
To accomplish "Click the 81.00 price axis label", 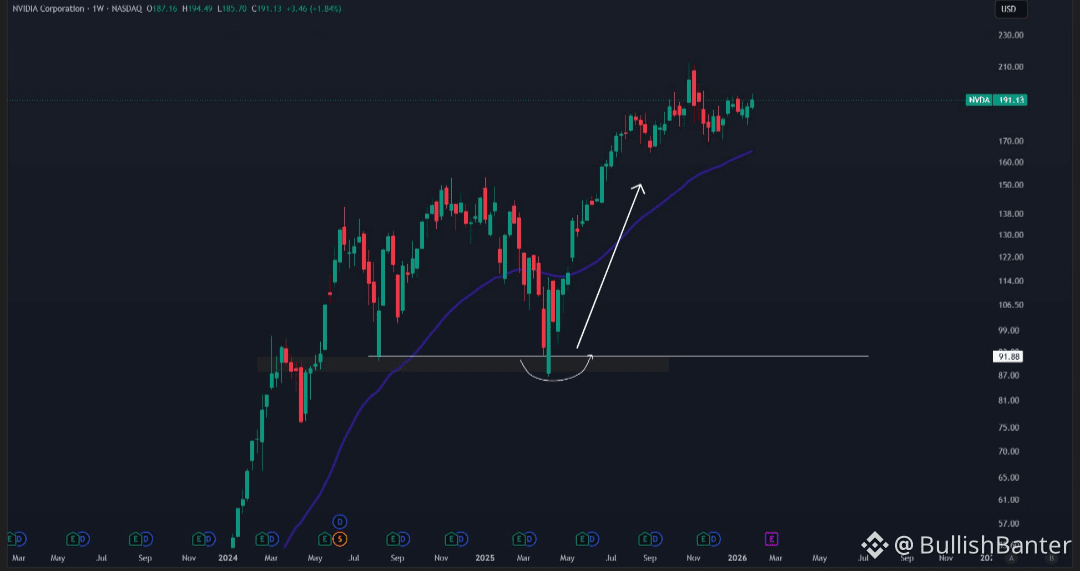I will [x=1010, y=401].
